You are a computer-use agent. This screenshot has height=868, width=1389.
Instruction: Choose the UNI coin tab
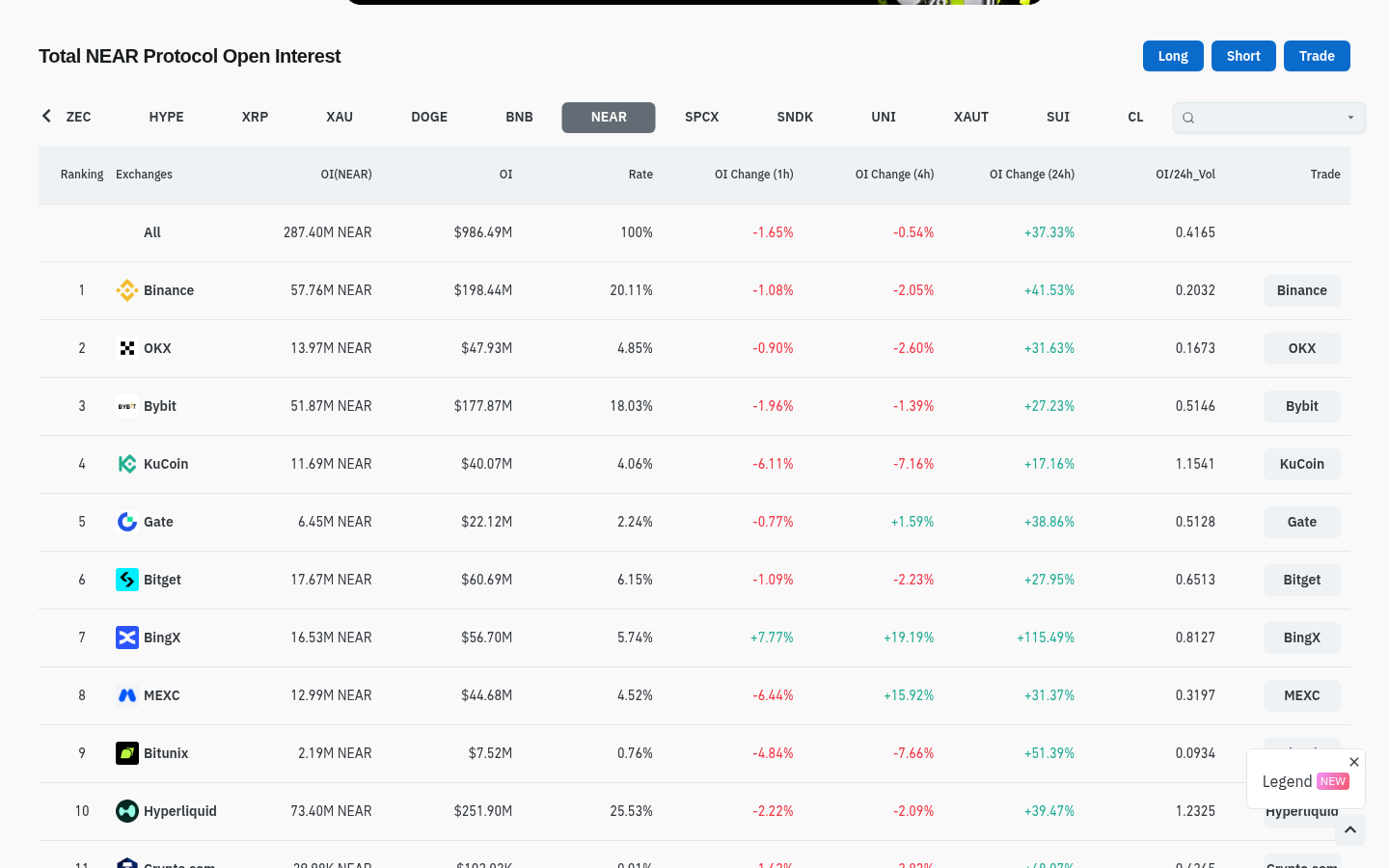click(x=884, y=117)
